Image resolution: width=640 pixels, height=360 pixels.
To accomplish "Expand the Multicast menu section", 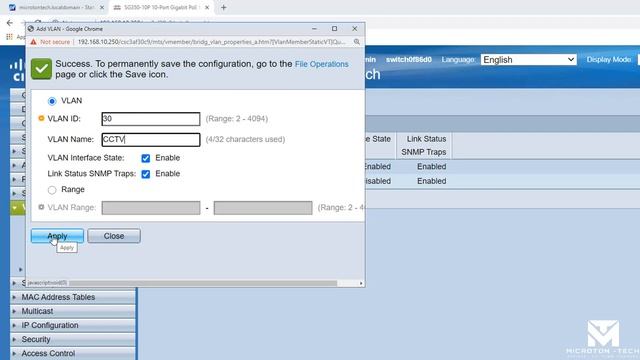I will tap(73, 311).
